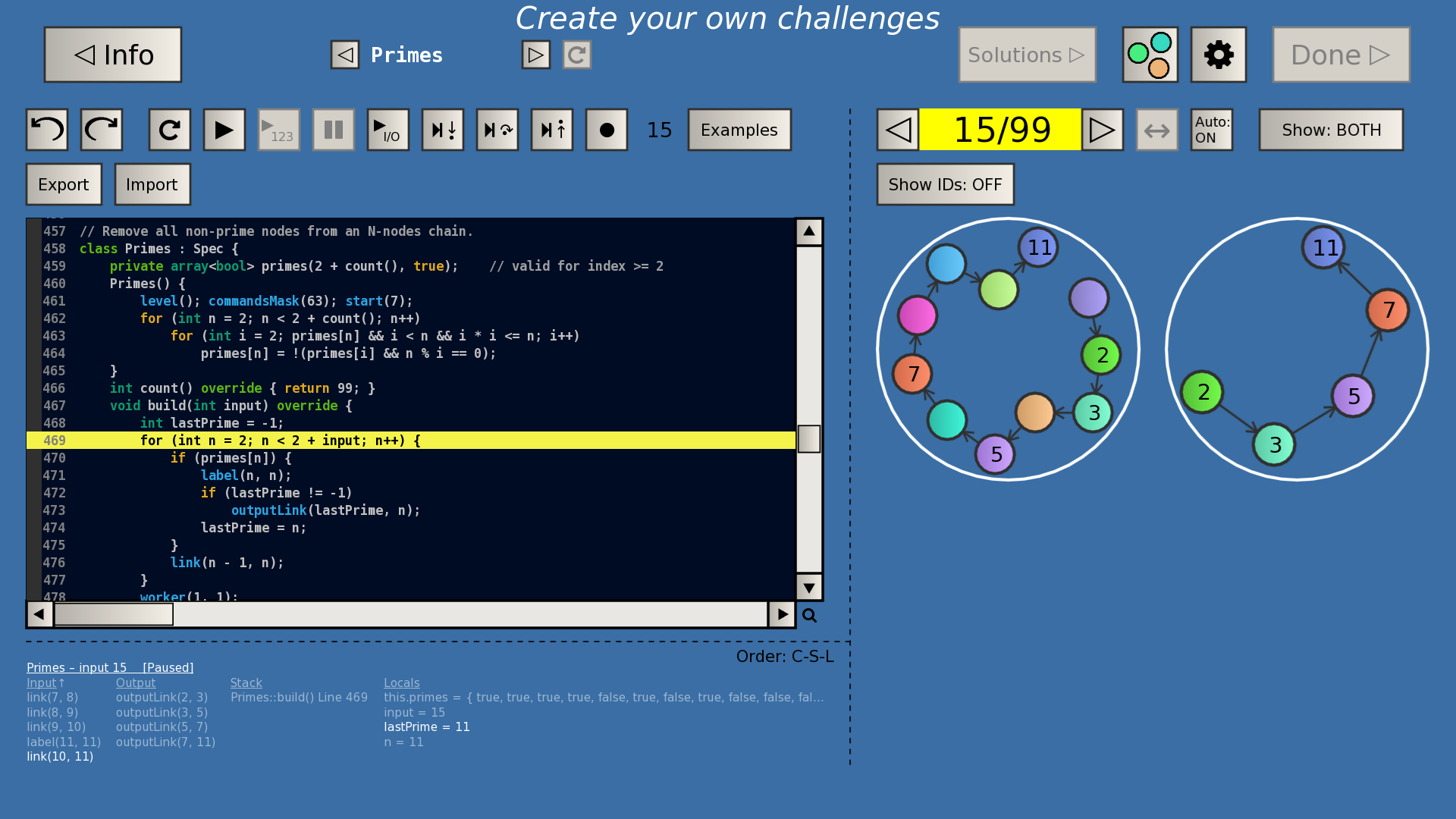Click the Export button
1456x819 pixels.
click(x=64, y=184)
